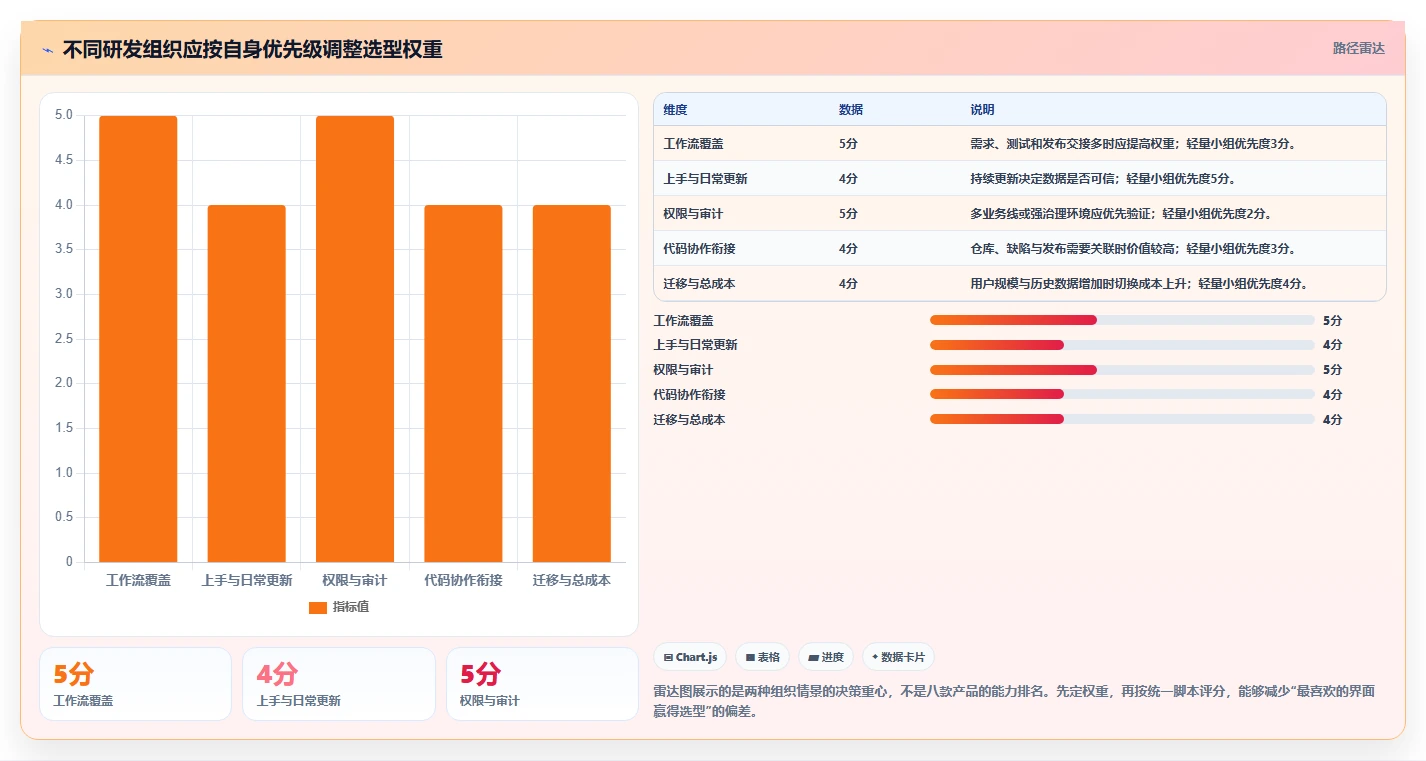Click the 上手与日常更新 progress bar
Image resolution: width=1426 pixels, height=761 pixels.
pos(1122,345)
